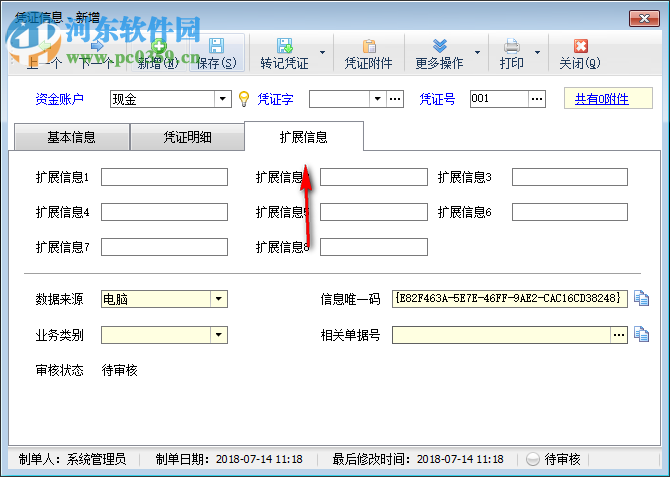670x477 pixels.
Task: Click the 保存(S) save toolbar icon
Action: (x=216, y=46)
